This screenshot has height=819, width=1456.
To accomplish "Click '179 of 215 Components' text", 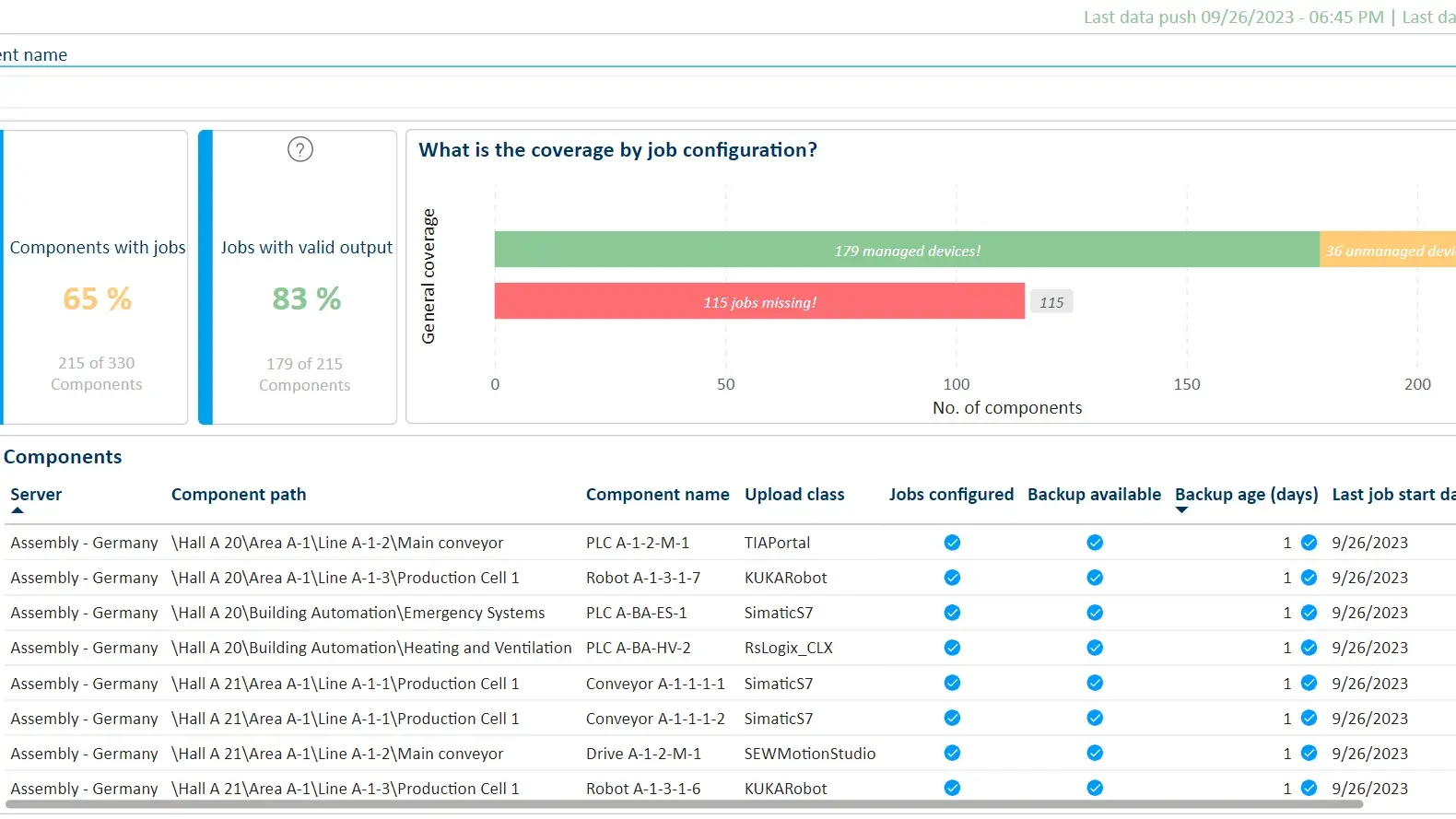I will coord(305,374).
